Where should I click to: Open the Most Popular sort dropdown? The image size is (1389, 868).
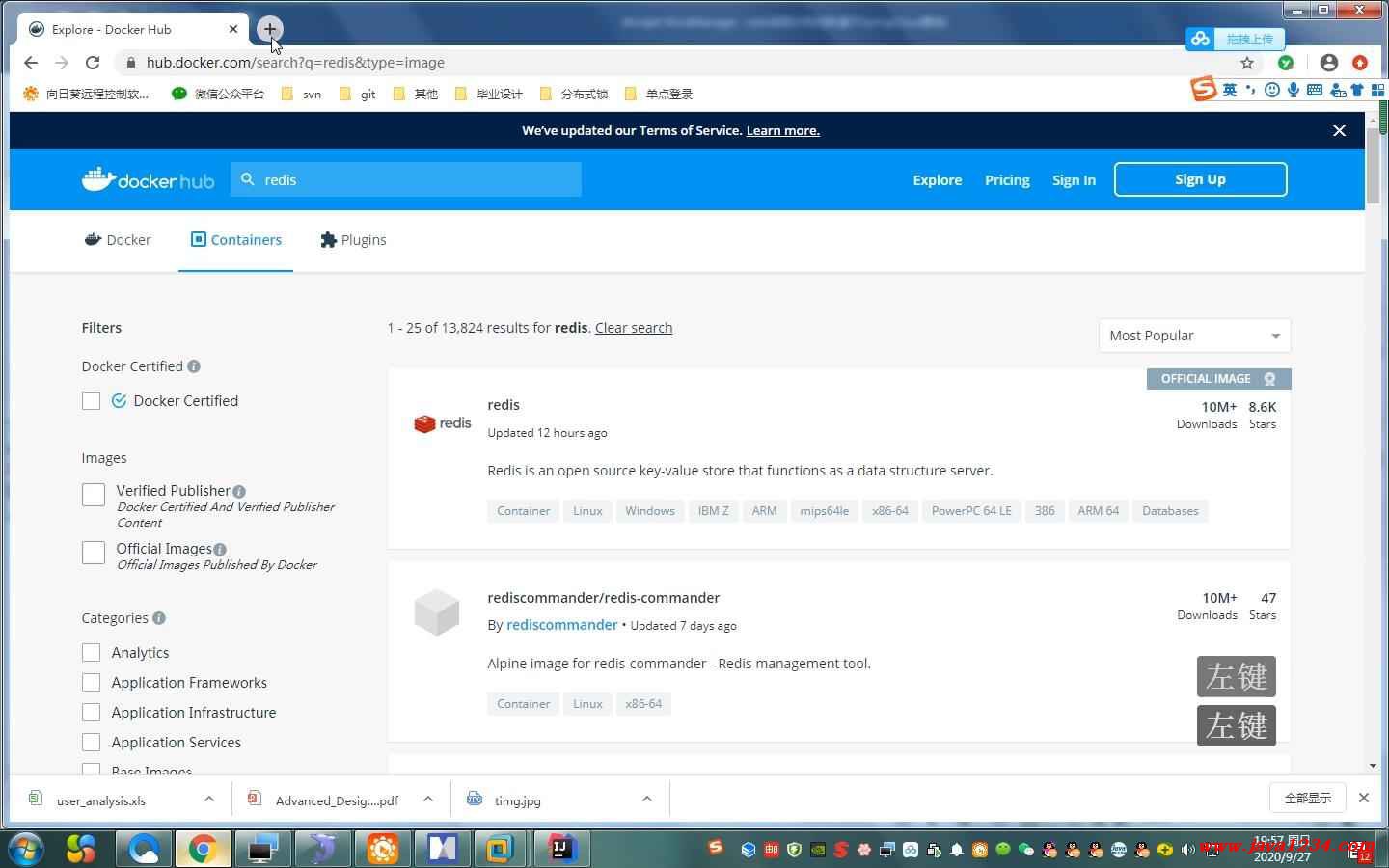coord(1194,336)
